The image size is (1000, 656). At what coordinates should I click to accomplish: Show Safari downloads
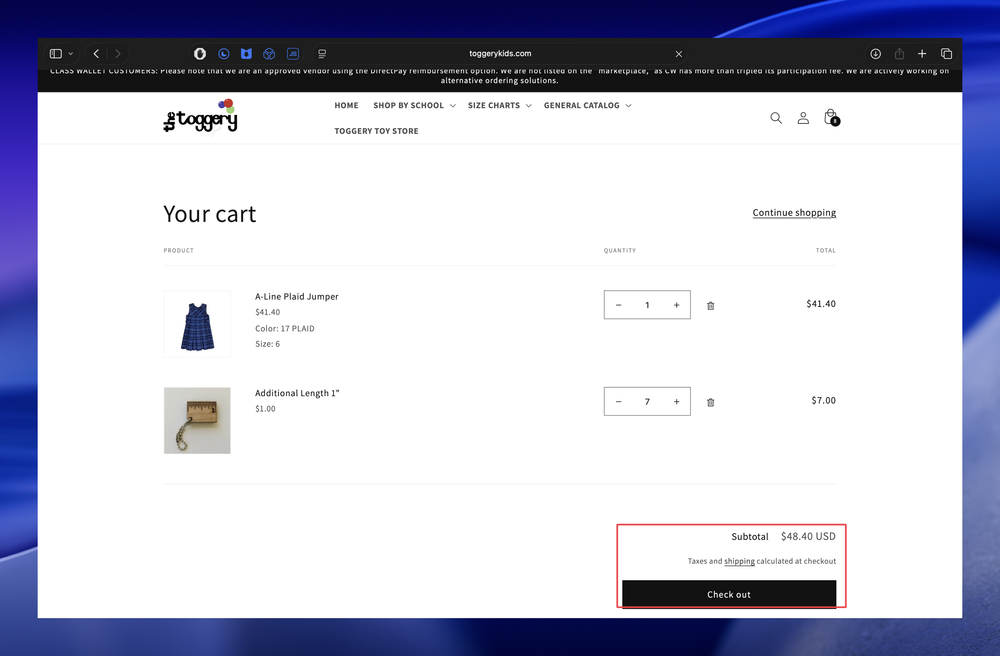pos(876,54)
